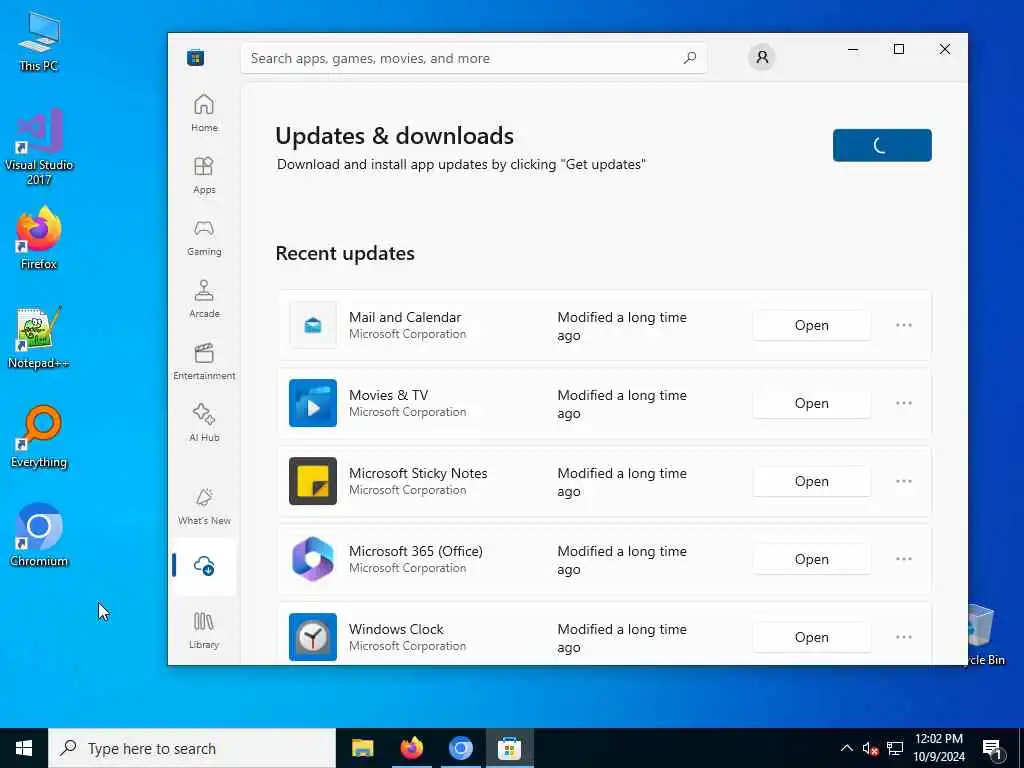Open Chromium from taskbar
The width and height of the screenshot is (1024, 768).
pos(460,748)
